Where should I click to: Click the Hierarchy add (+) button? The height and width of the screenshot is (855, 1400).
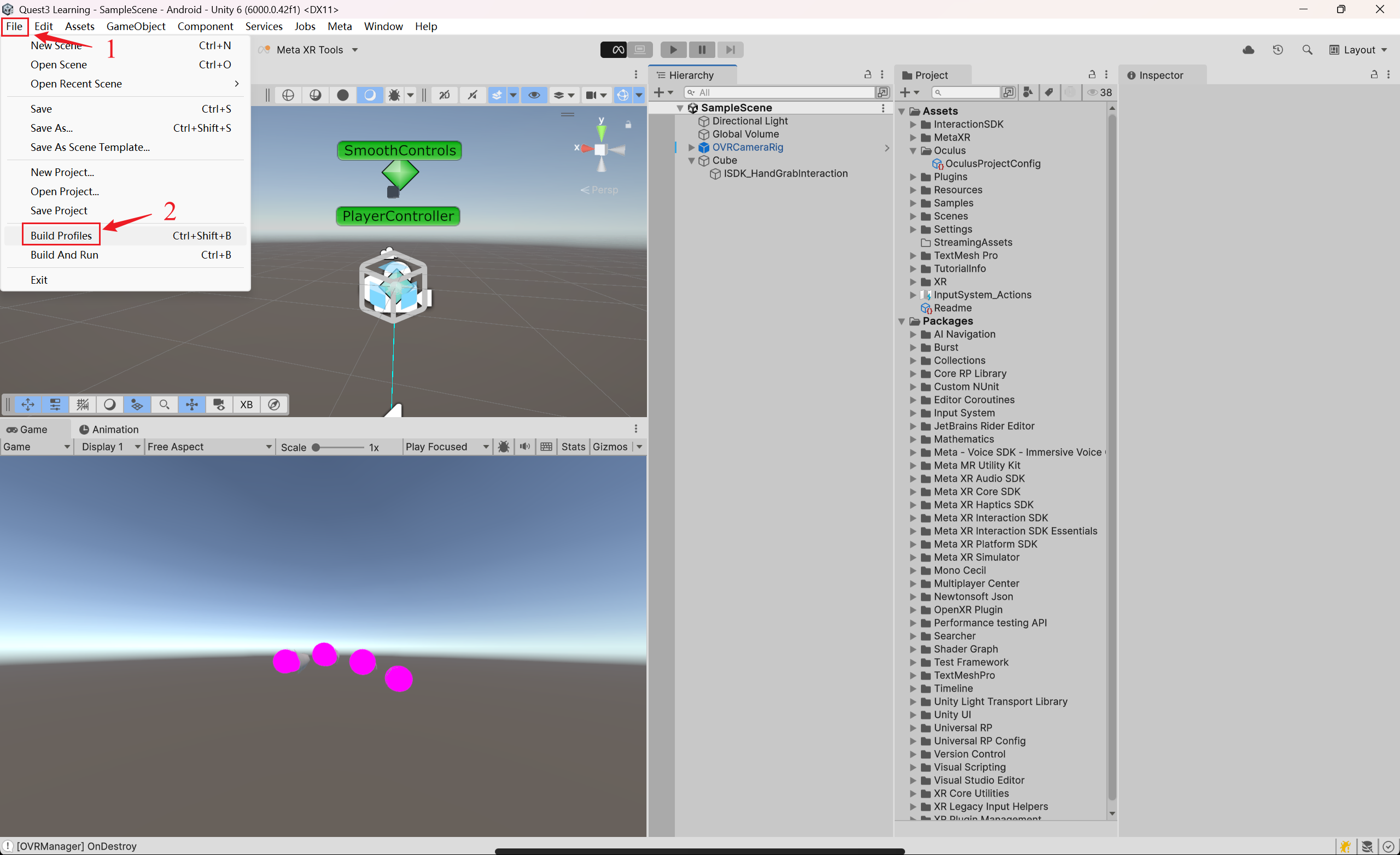tap(662, 92)
